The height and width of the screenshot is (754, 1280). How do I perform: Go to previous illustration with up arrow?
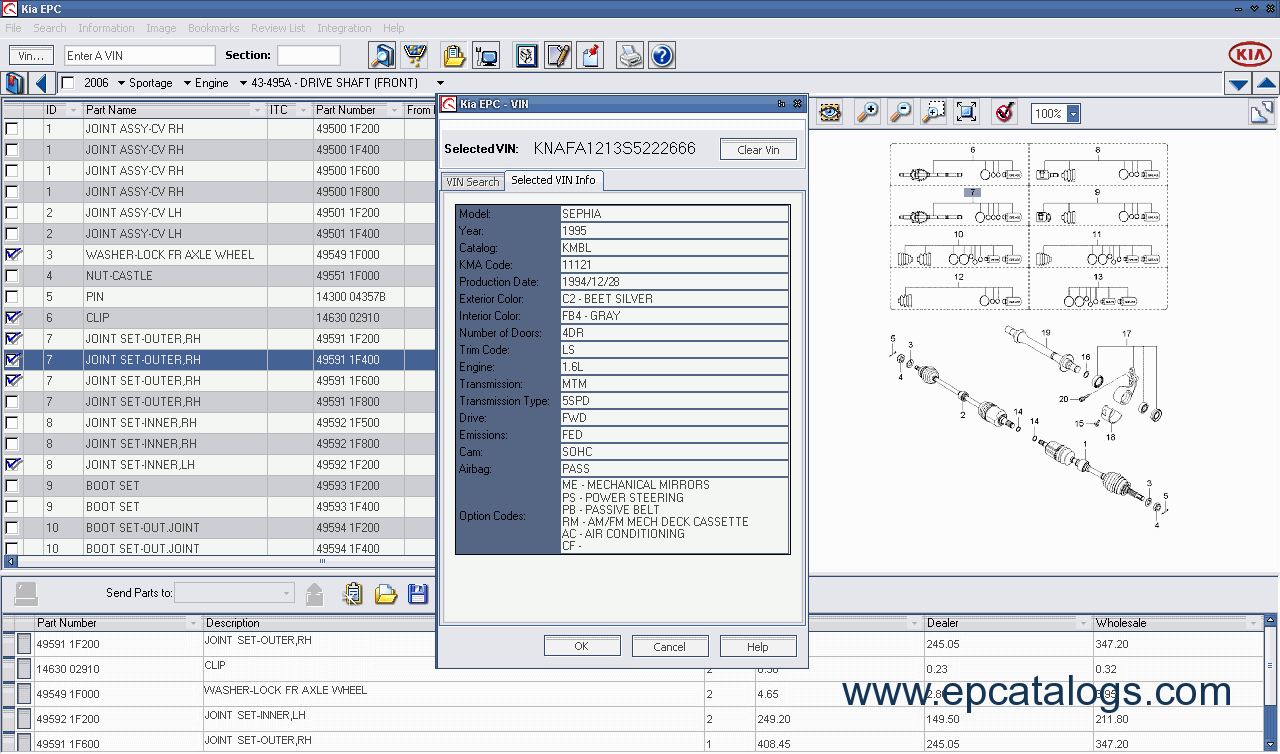(x=1266, y=84)
